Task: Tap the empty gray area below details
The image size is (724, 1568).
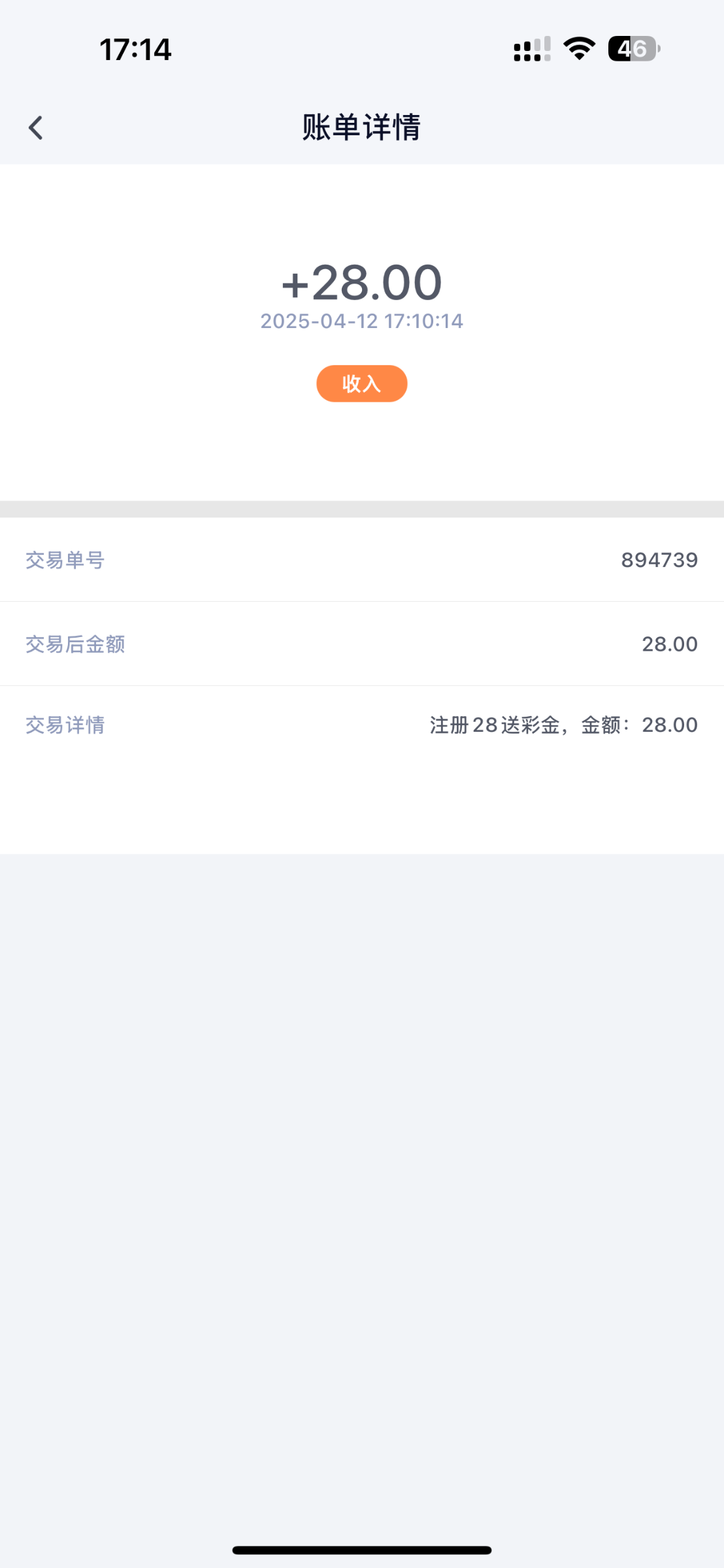Action: coord(361,1176)
